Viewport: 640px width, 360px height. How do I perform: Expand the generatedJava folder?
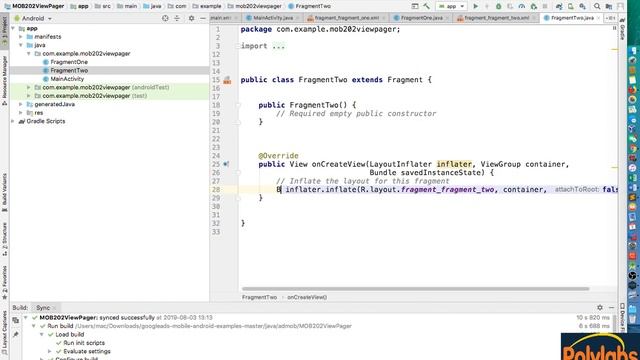coord(21,104)
